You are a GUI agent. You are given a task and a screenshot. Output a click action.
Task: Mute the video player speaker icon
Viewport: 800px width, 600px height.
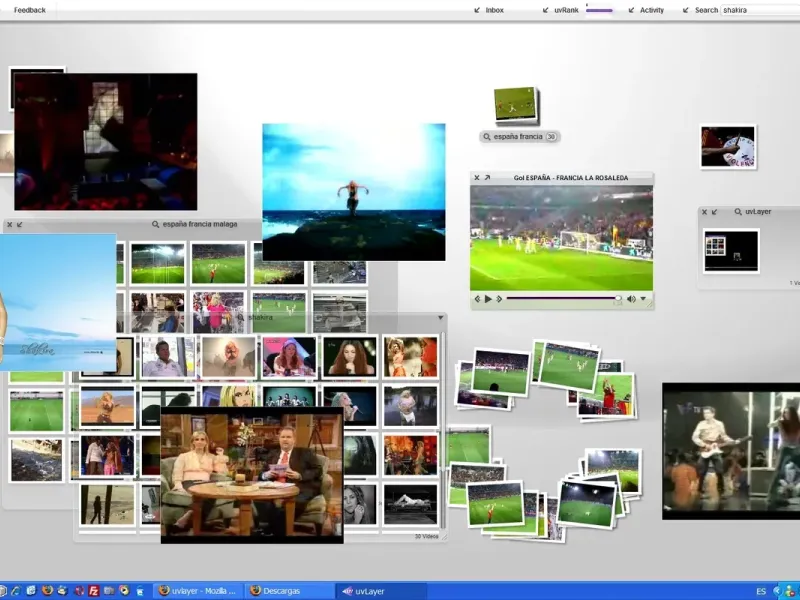point(631,299)
